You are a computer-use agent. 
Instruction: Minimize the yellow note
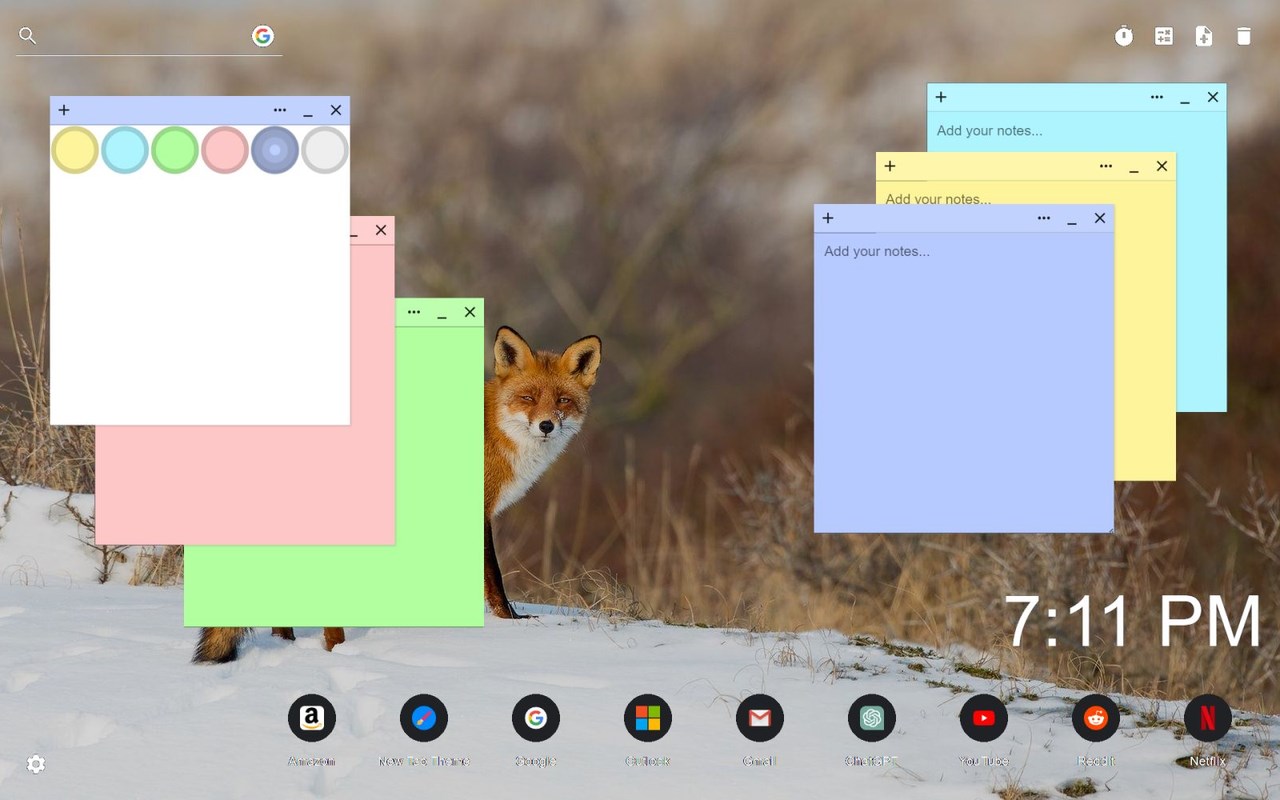point(1134,167)
